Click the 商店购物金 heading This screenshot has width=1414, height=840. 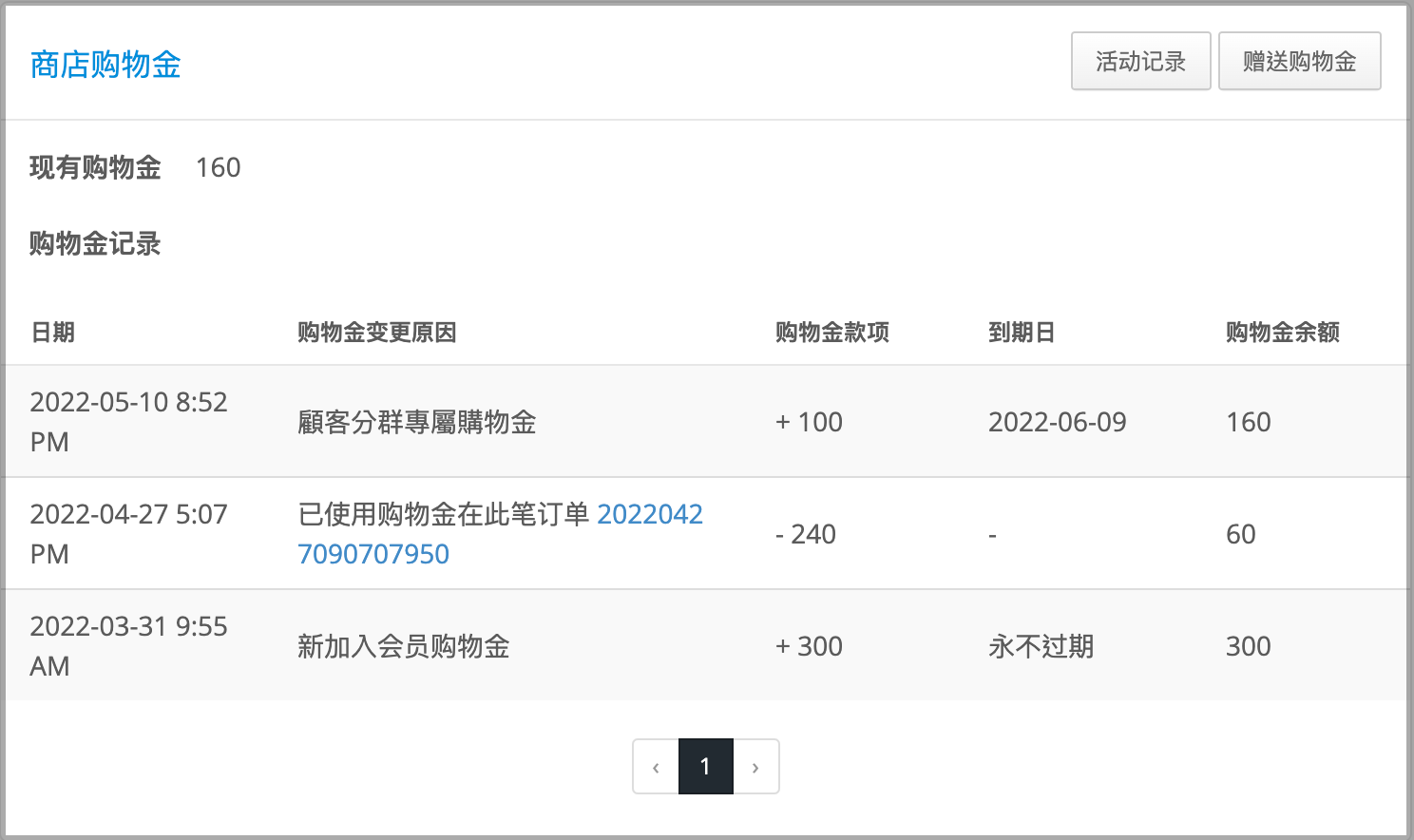[105, 65]
